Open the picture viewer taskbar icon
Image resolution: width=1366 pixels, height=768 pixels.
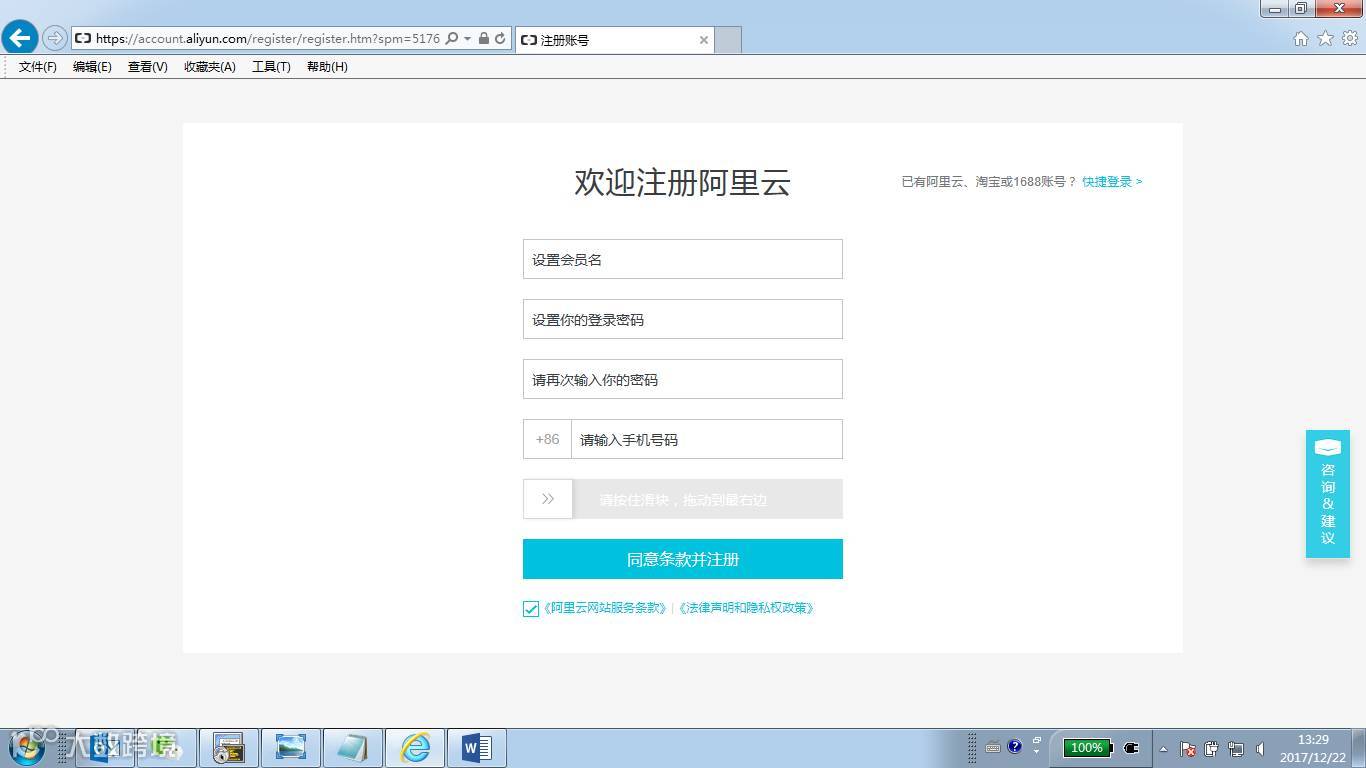(291, 748)
